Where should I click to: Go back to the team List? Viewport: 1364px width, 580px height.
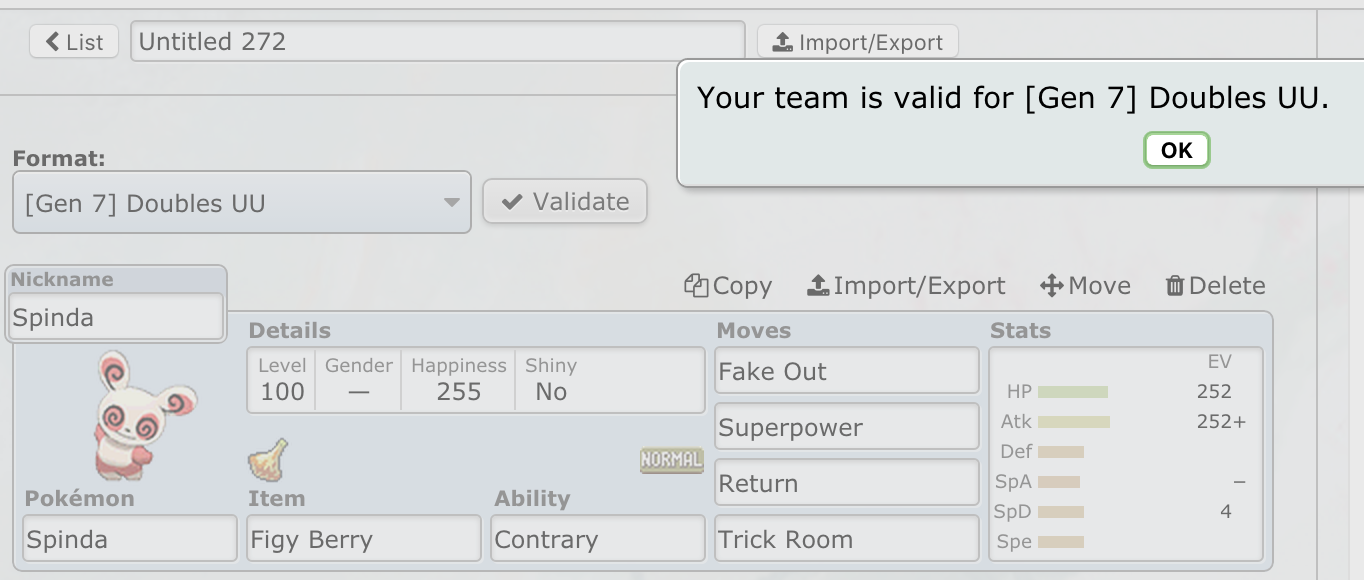point(74,42)
